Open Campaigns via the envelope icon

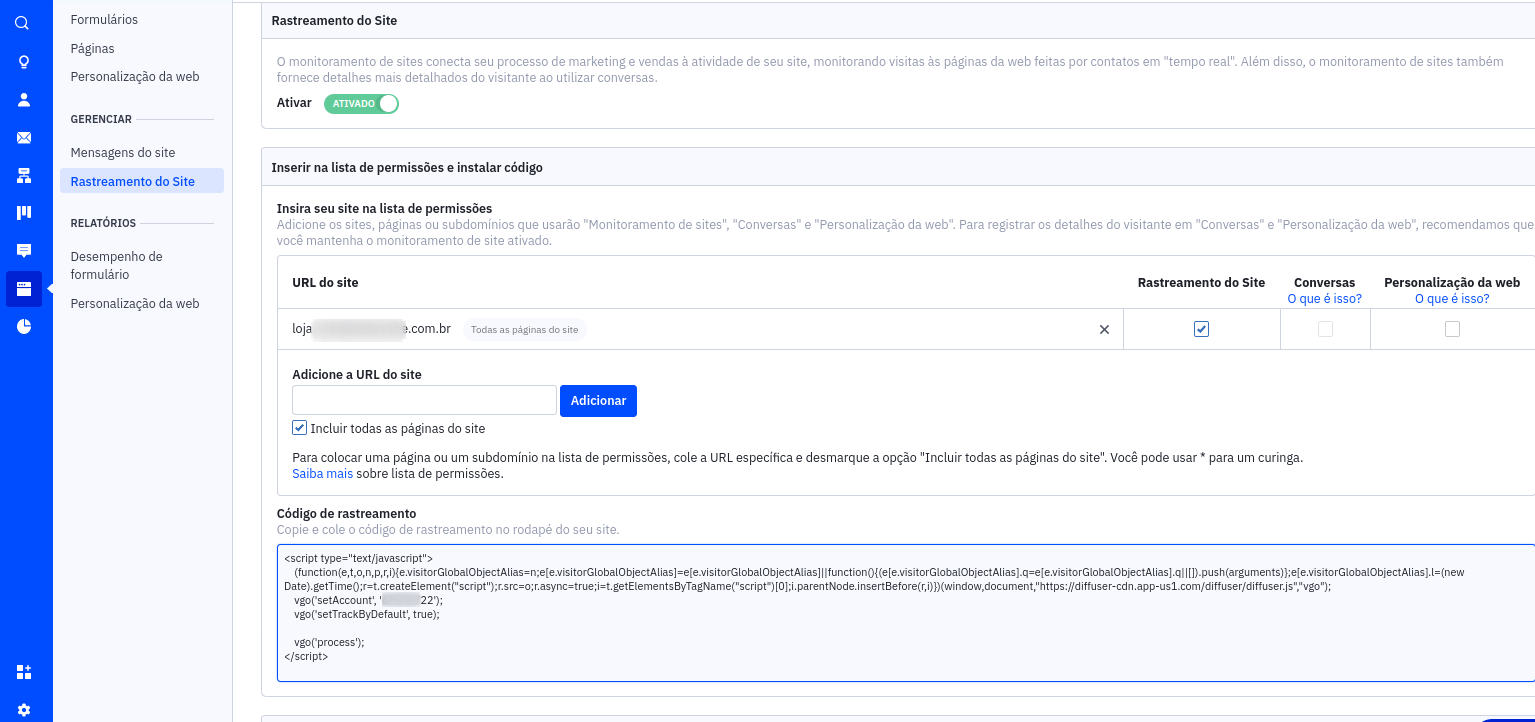(23, 138)
